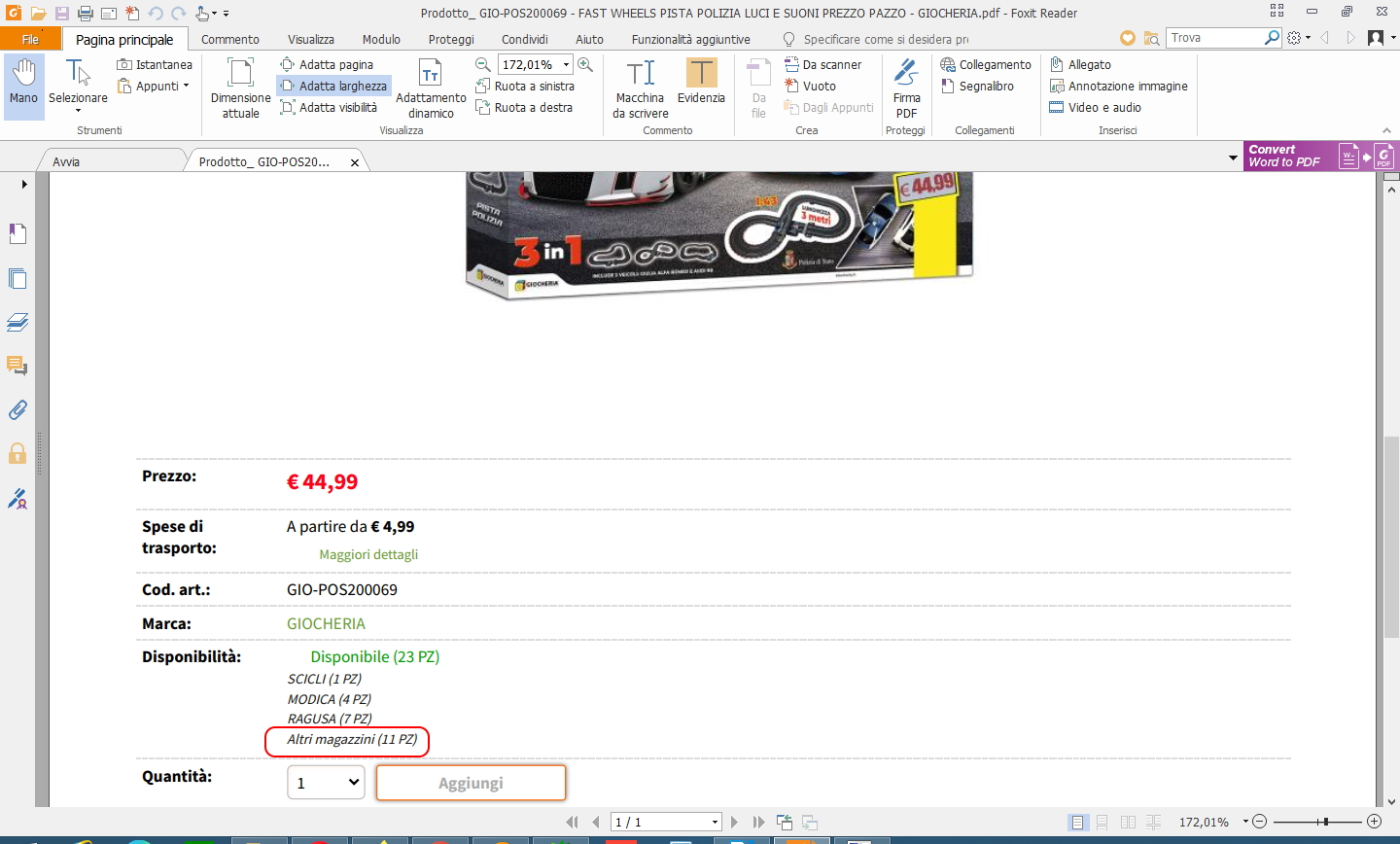This screenshot has width=1400, height=844.
Task: Switch to the Commento ribbon tab
Action: click(230, 39)
